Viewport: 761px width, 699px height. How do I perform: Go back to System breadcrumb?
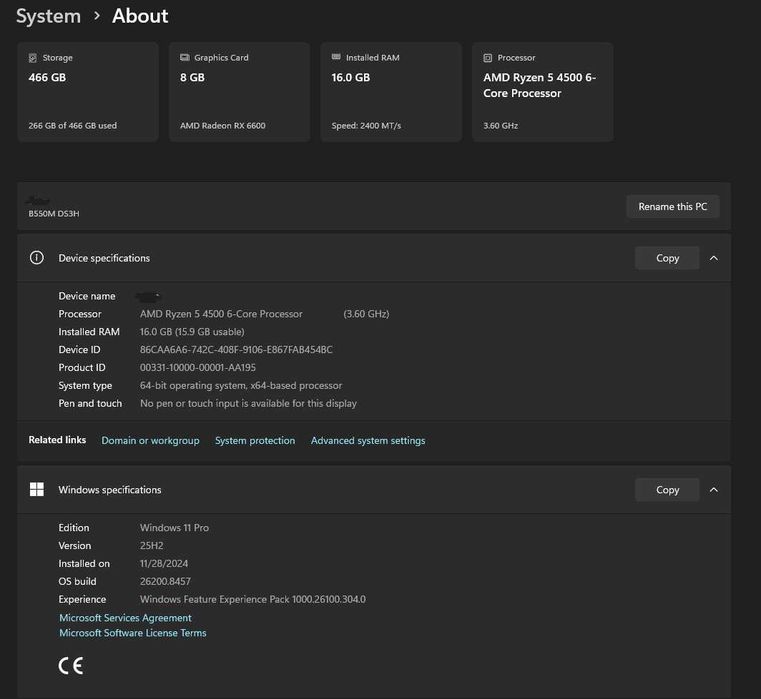(x=49, y=16)
